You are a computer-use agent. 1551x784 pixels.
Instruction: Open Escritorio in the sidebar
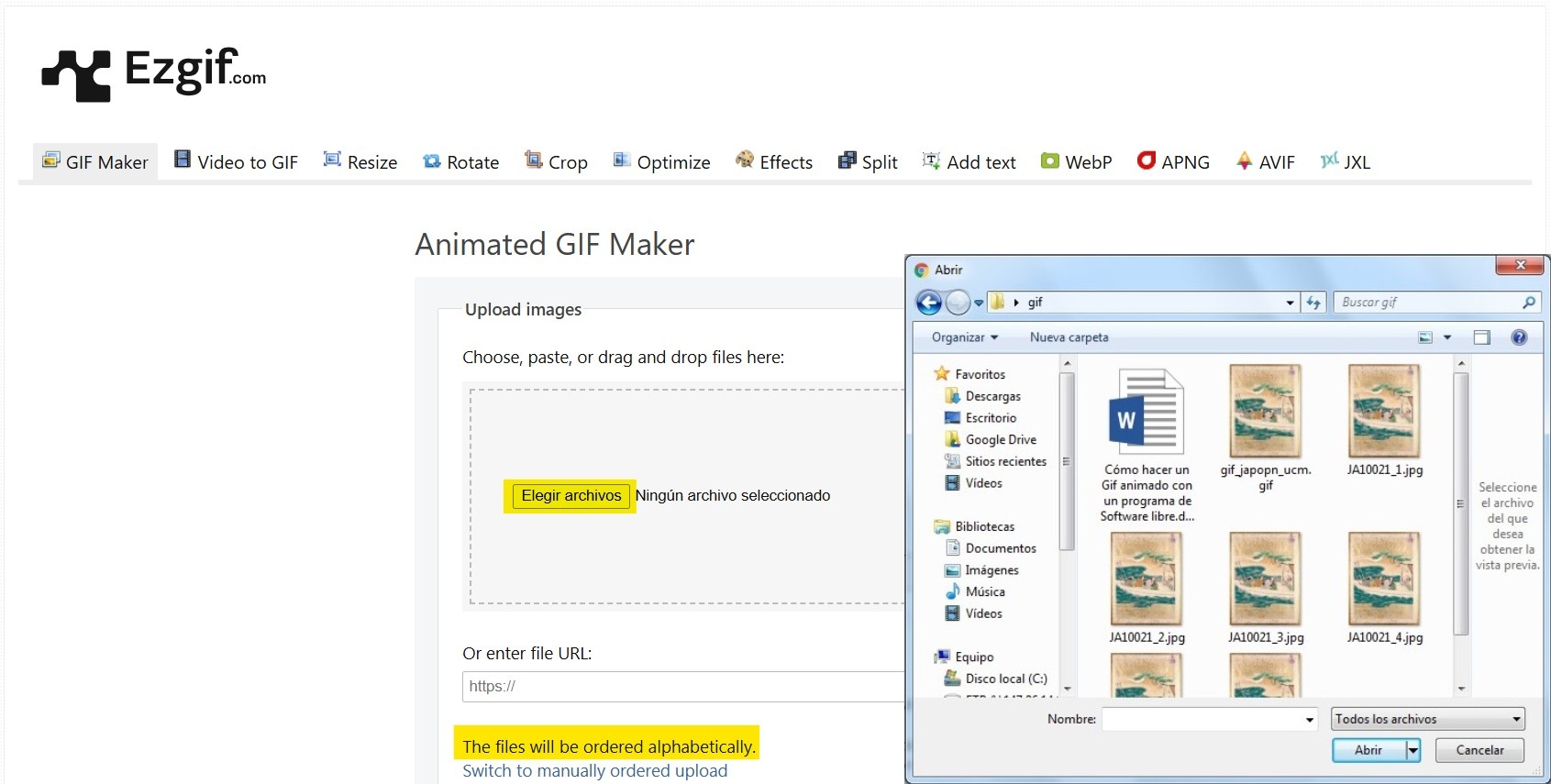(x=981, y=418)
